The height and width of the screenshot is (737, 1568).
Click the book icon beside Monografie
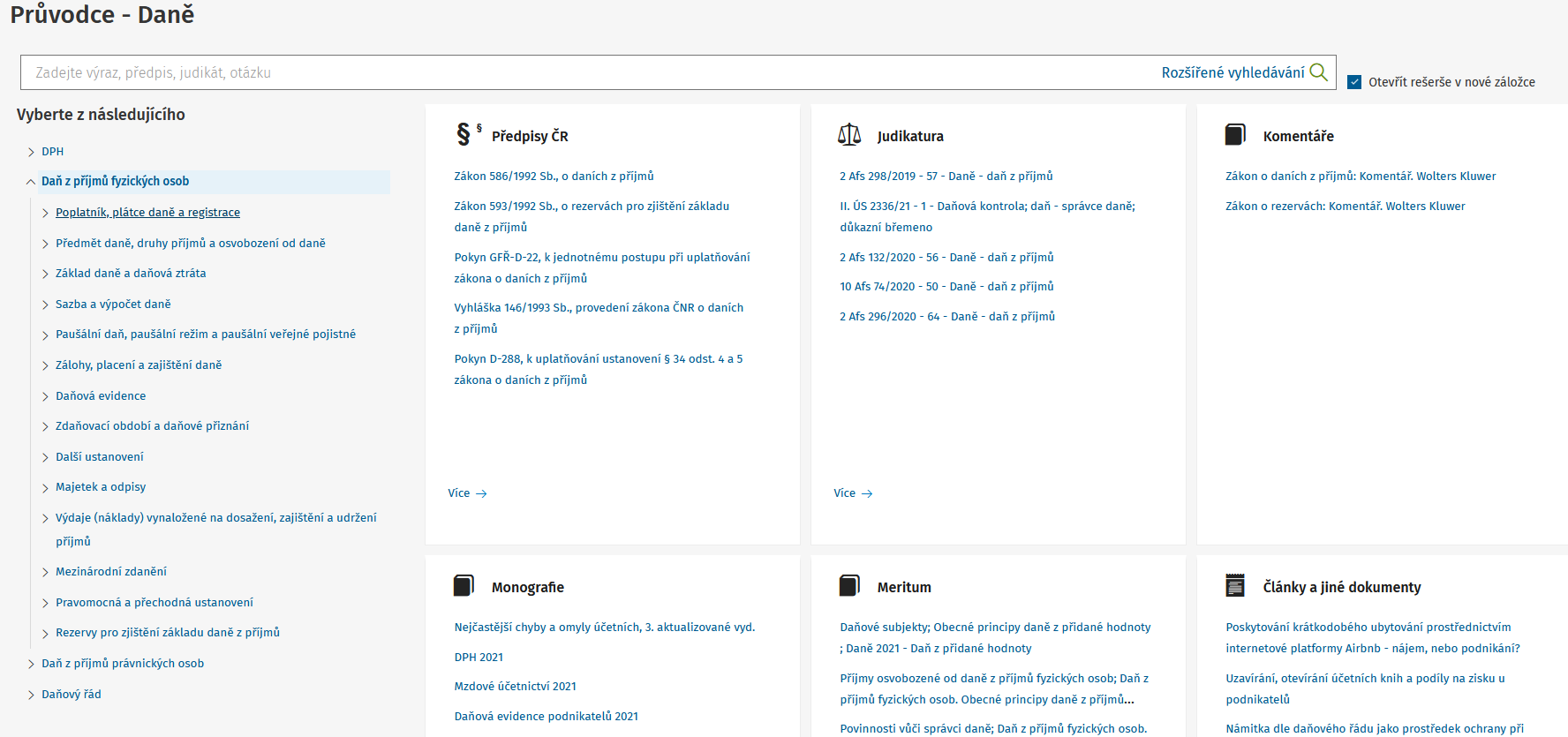click(x=464, y=586)
